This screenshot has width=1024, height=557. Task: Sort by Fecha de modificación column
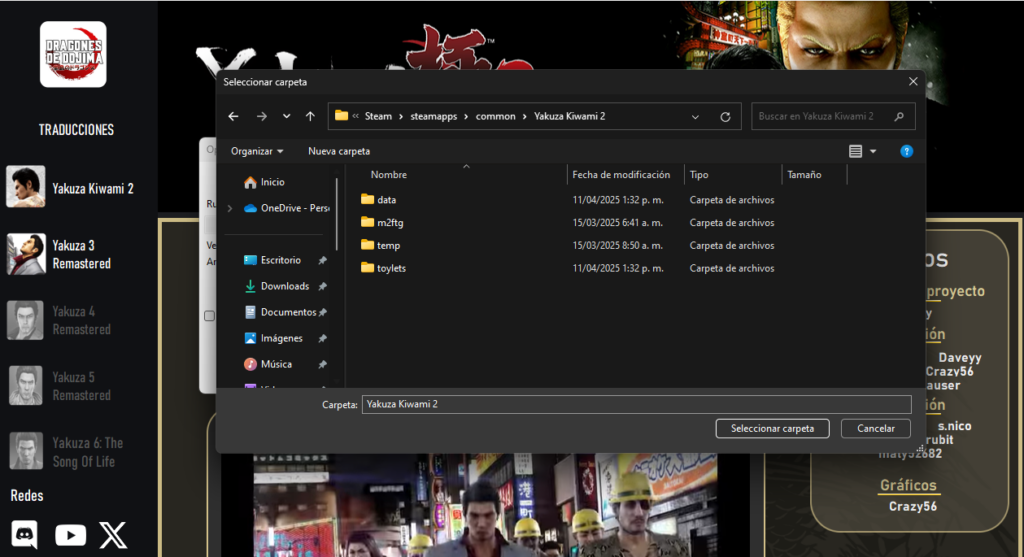click(621, 174)
